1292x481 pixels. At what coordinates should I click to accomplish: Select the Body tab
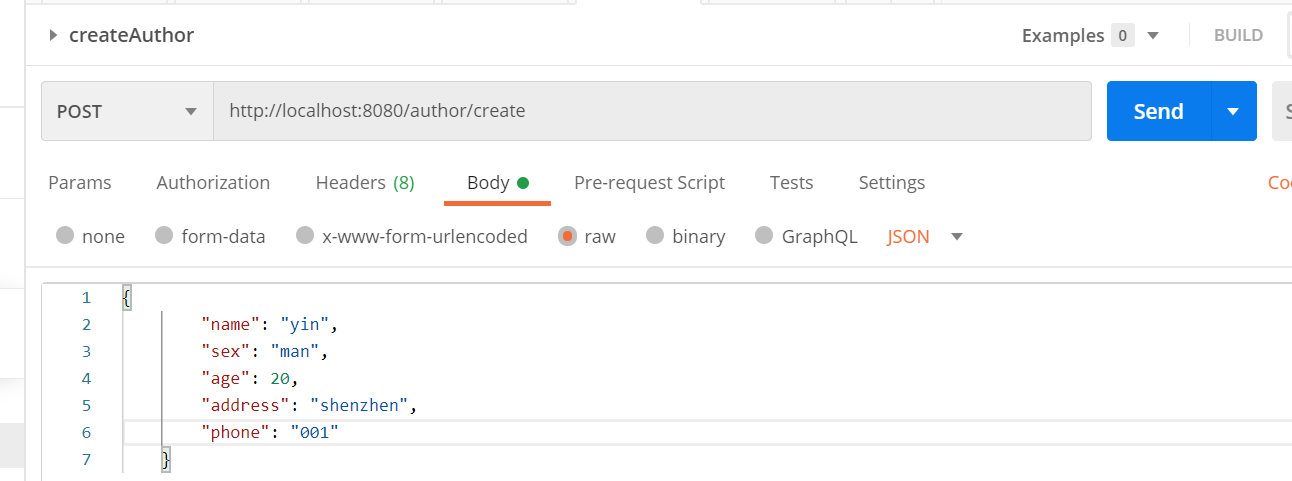[496, 183]
